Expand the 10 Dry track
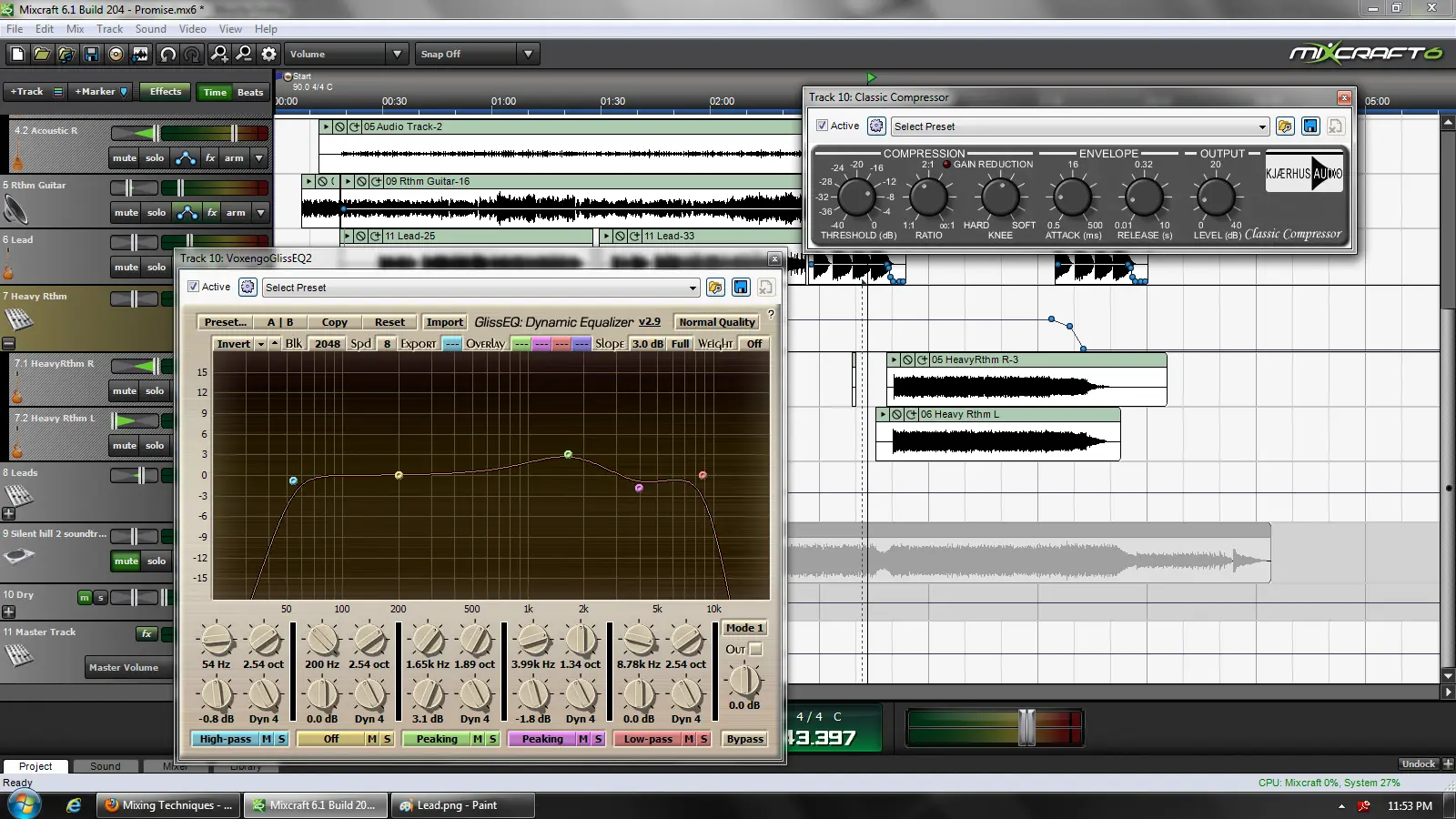This screenshot has width=1456, height=819. point(8,612)
